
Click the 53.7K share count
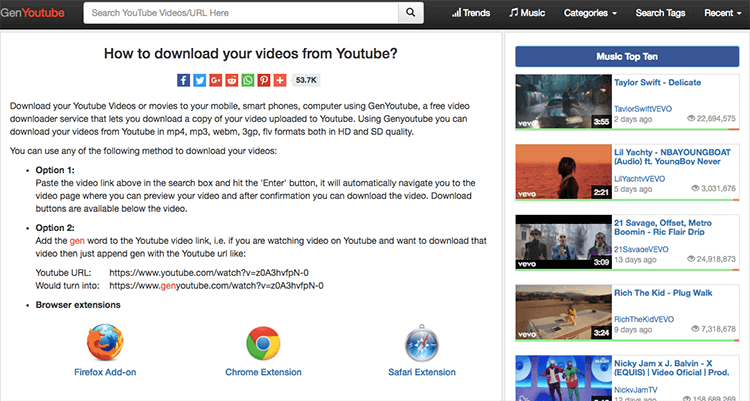(306, 80)
